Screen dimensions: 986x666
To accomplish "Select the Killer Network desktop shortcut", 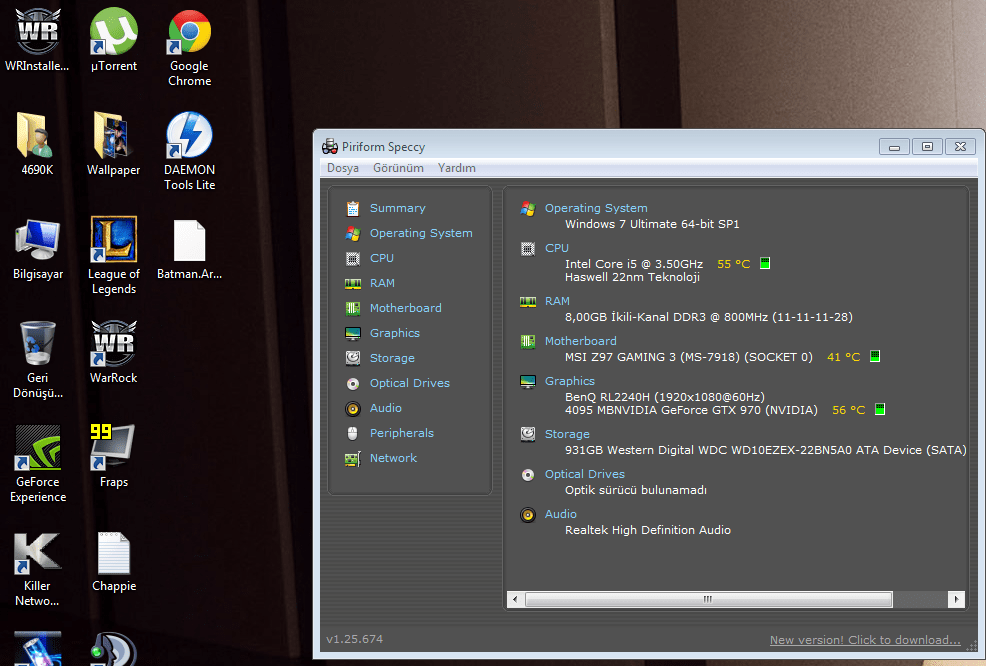I will tap(37, 568).
